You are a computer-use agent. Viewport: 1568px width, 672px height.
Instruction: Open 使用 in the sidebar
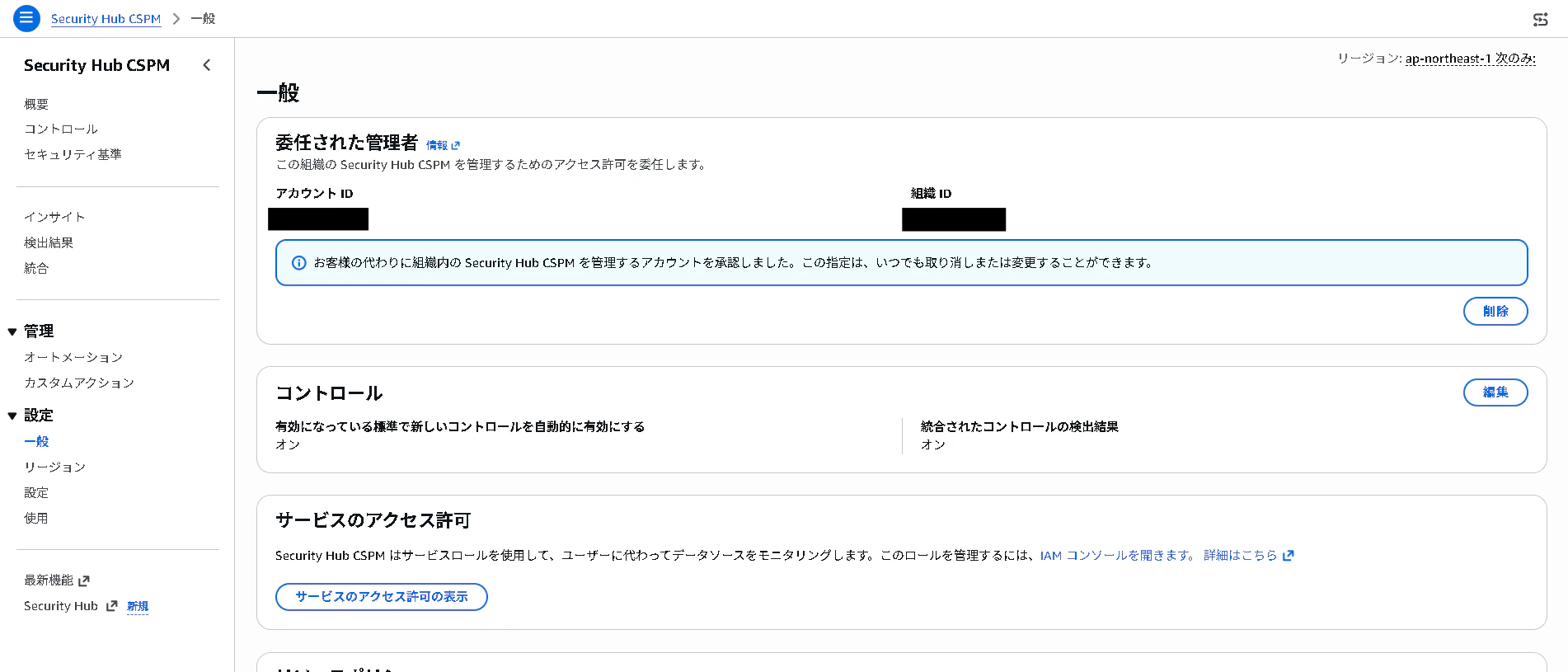[x=36, y=519]
